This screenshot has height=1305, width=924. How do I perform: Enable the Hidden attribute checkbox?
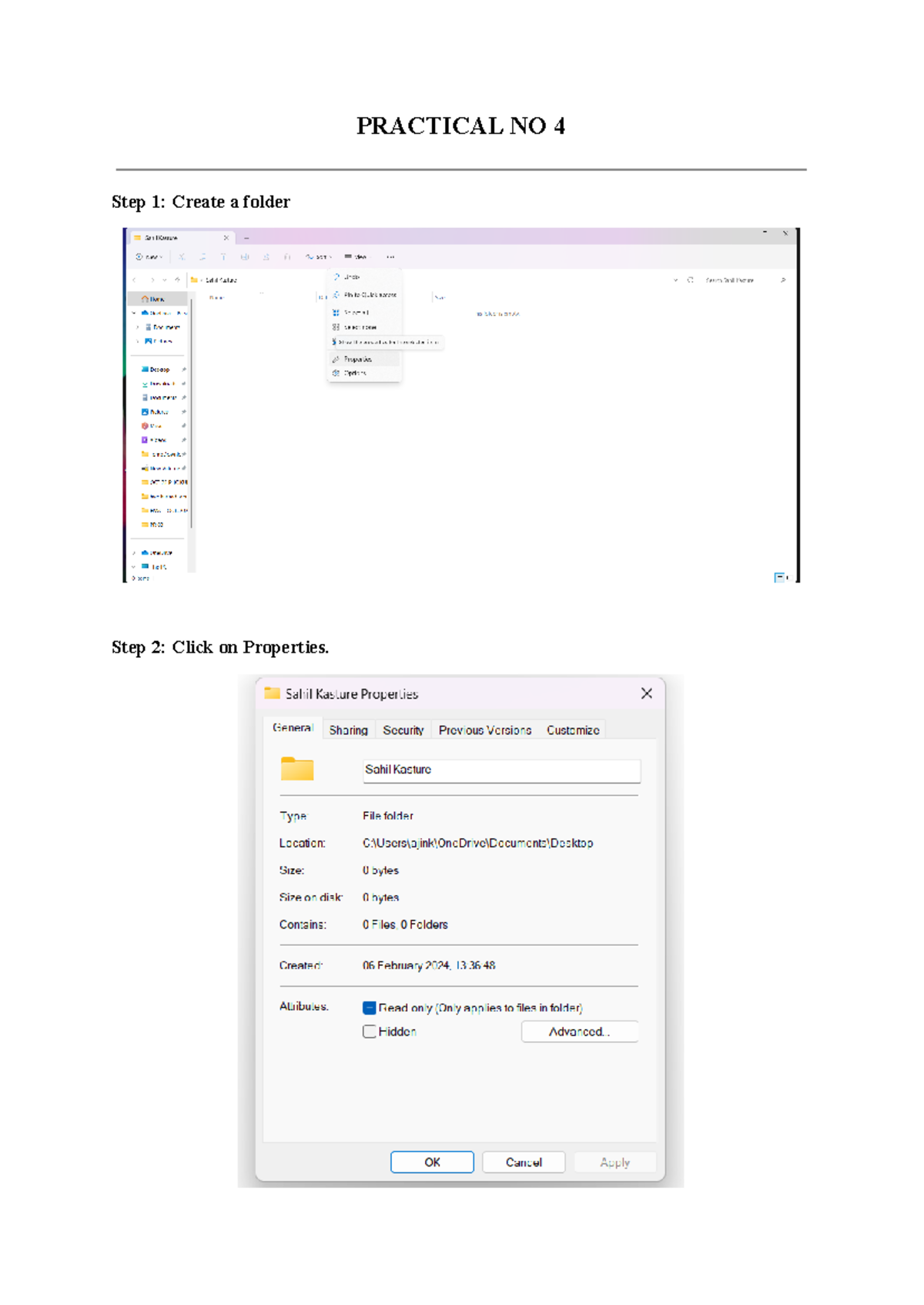[x=370, y=1032]
